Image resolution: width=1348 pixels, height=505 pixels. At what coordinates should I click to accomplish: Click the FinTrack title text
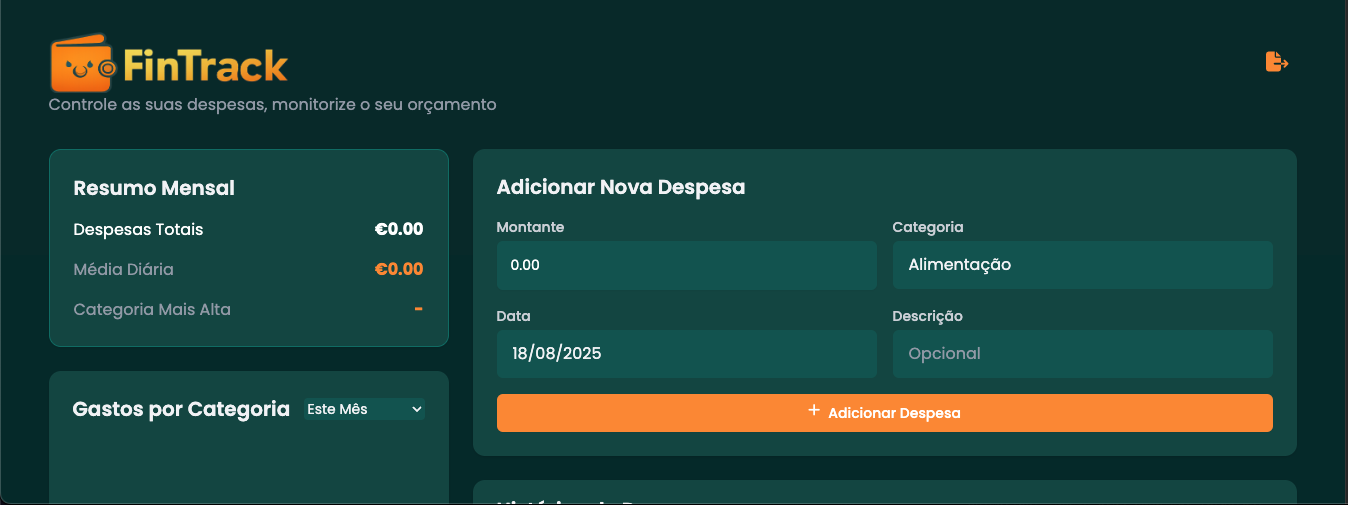(206, 67)
